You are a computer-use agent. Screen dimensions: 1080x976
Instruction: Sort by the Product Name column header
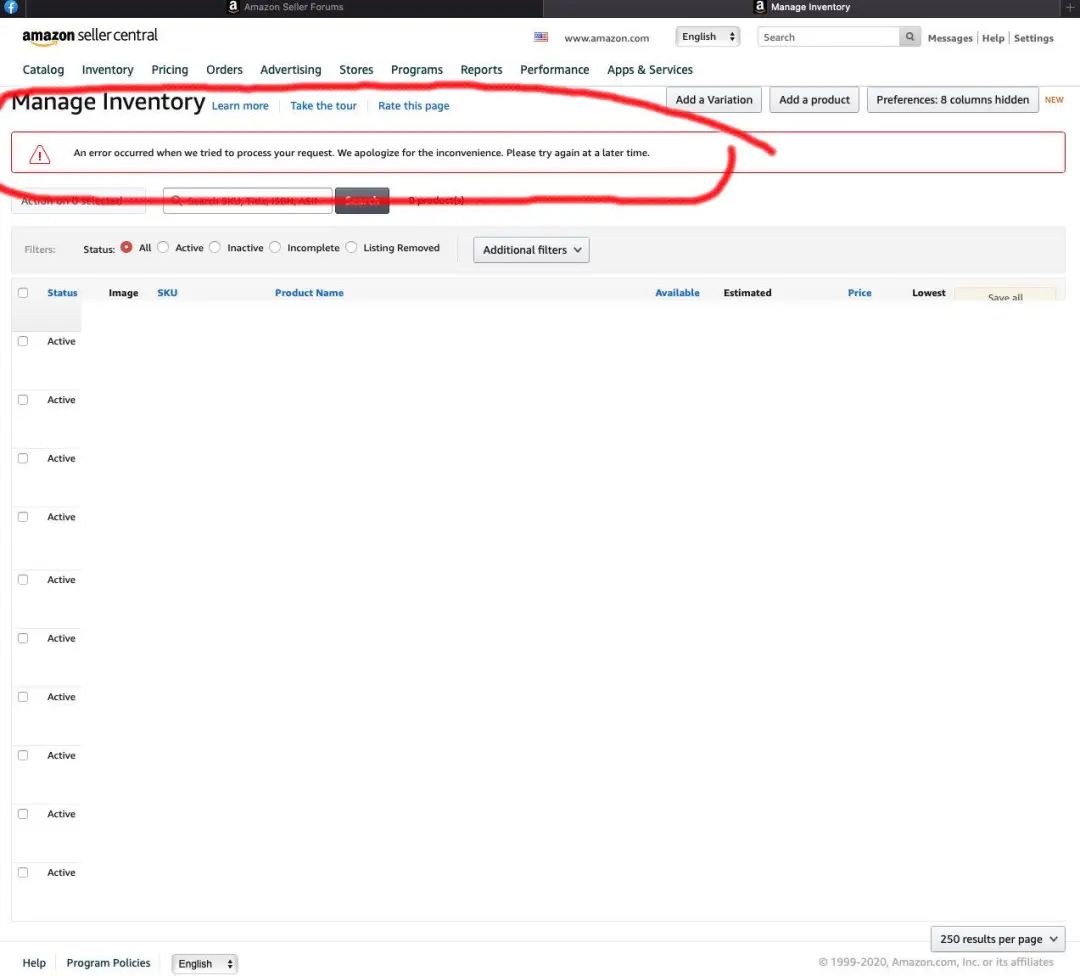tap(309, 293)
